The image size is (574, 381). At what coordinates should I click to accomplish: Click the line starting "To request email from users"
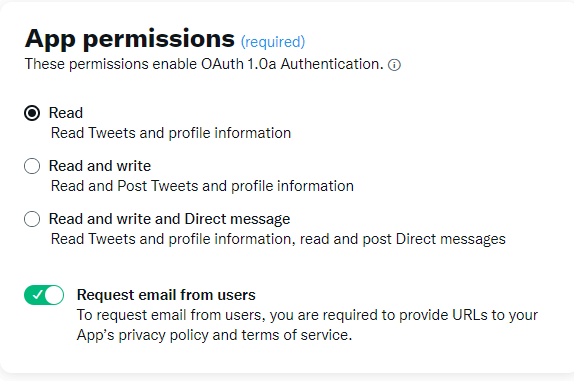(x=308, y=315)
